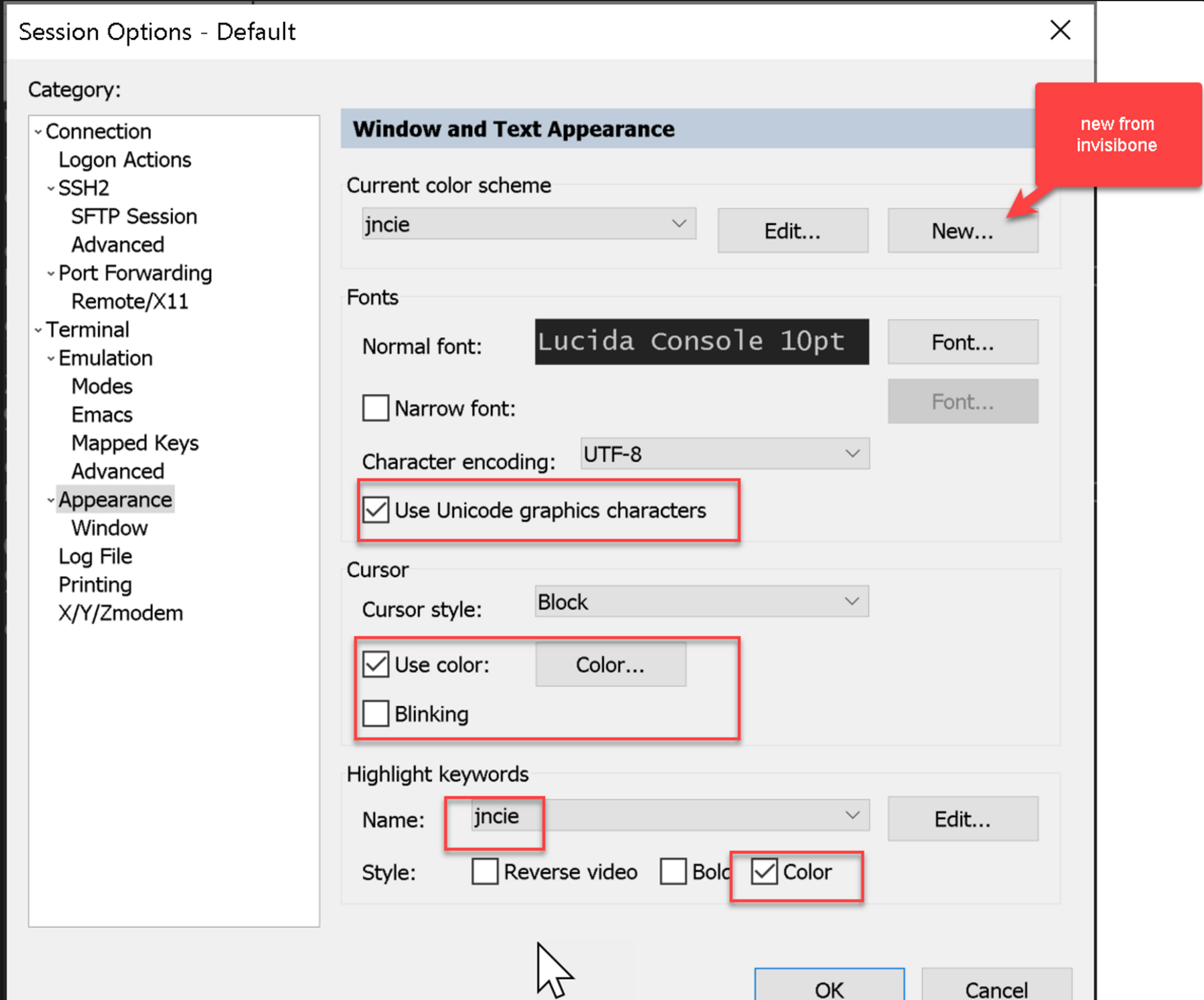
Task: Enable Blinking cursor checkbox
Action: (376, 714)
